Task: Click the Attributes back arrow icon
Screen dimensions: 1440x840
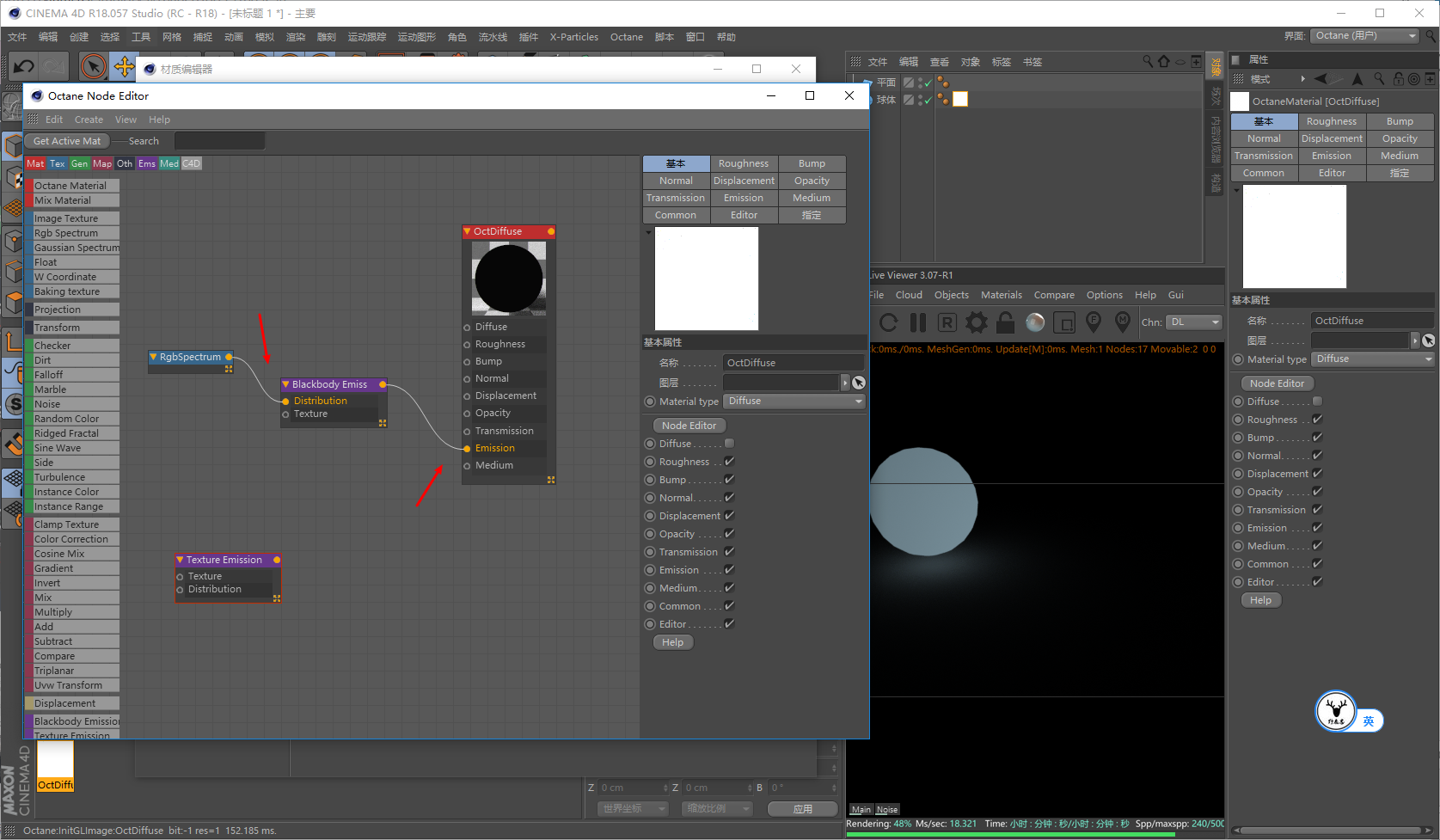Action: (1321, 78)
